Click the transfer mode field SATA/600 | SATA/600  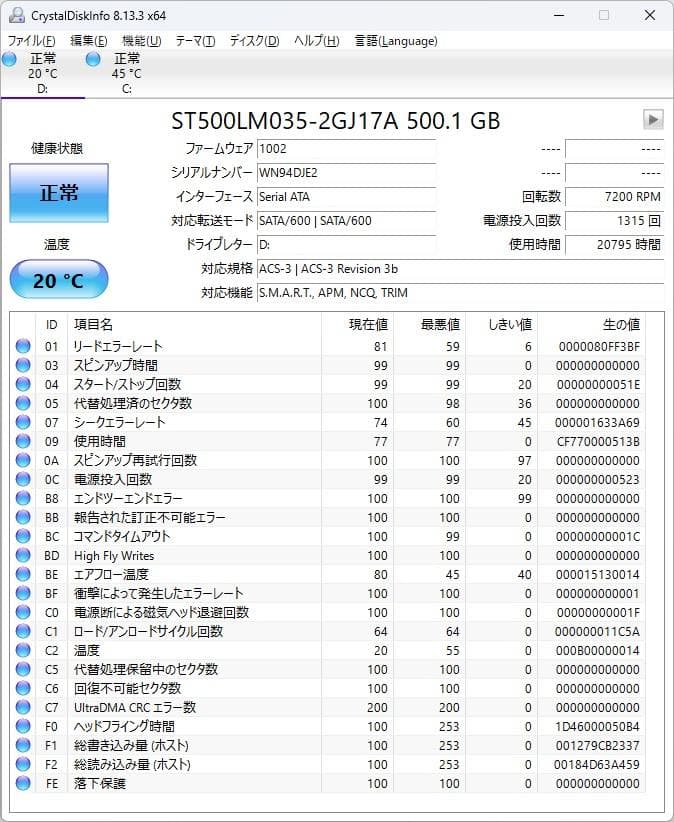(x=346, y=221)
